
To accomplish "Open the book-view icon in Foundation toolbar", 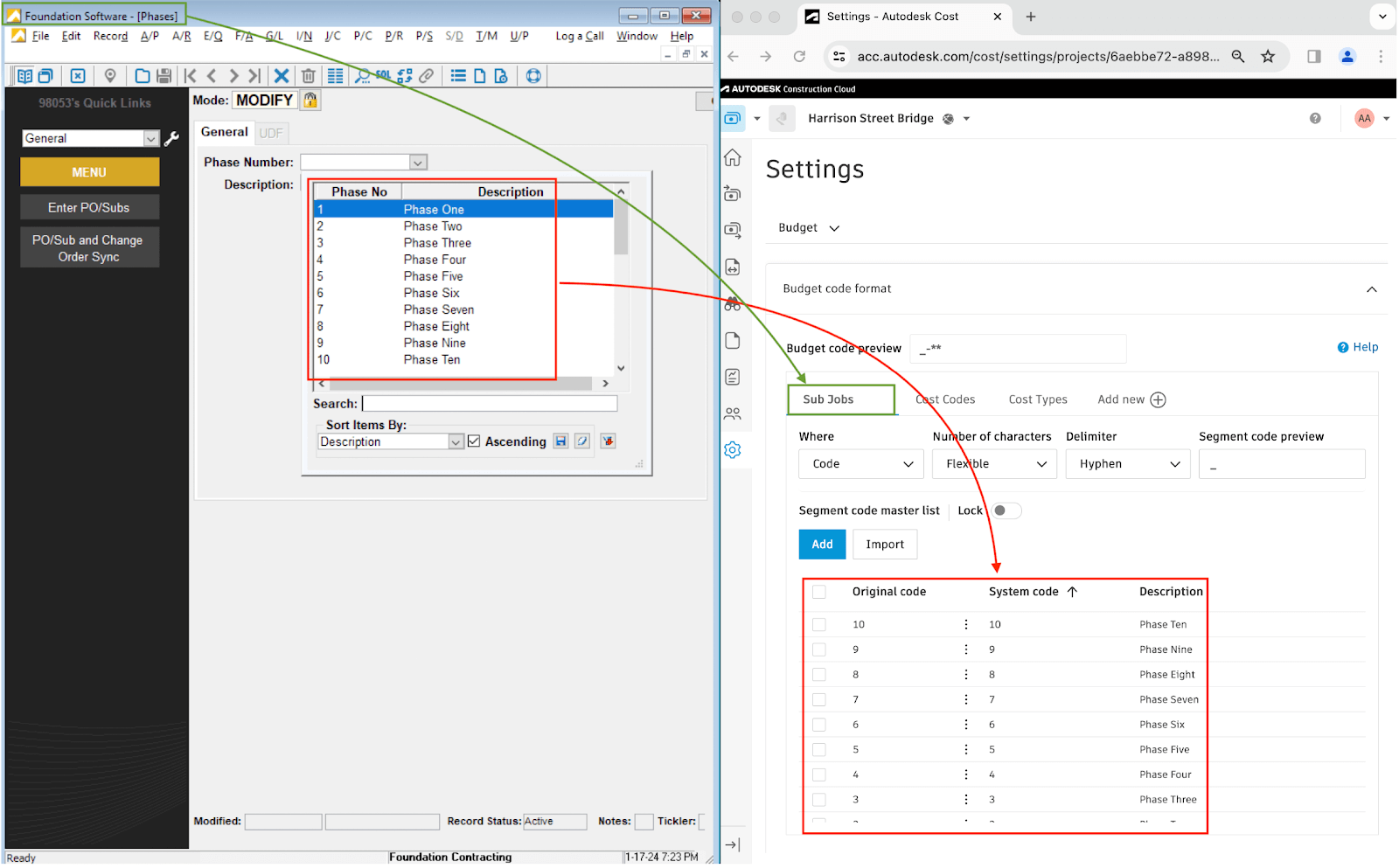I will [24, 76].
